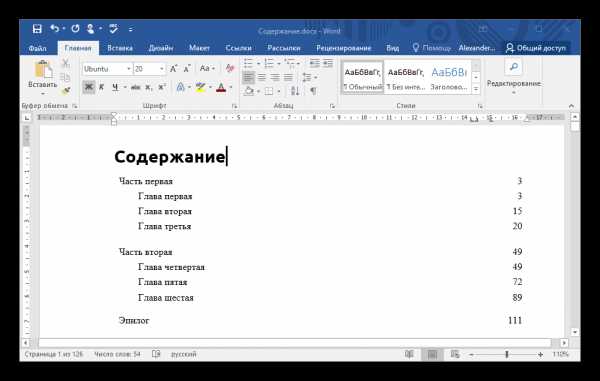Image resolution: width=600 pixels, height=381 pixels.
Task: Open the Ubuntu font name dropdown
Action: coord(129,69)
